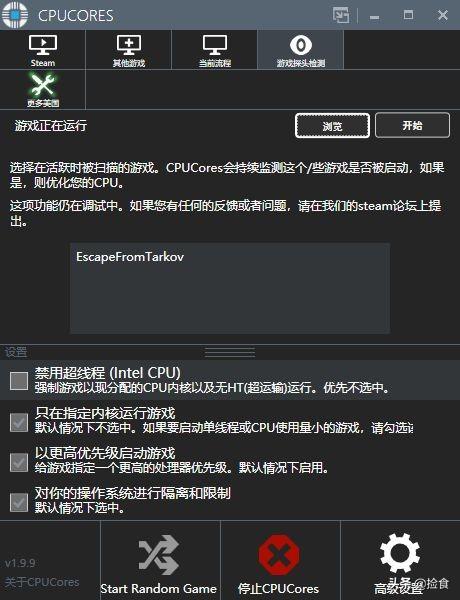The image size is (460, 600).
Task: Open advanced settings gear icon
Action: pos(400,553)
